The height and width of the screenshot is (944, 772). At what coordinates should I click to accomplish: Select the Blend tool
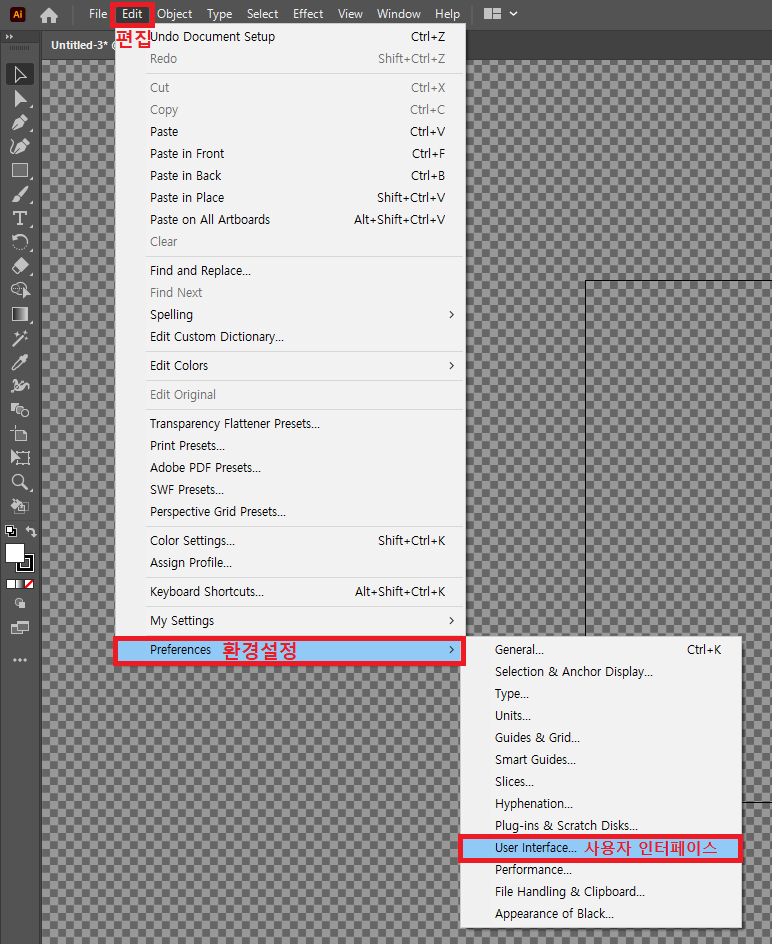[x=20, y=410]
